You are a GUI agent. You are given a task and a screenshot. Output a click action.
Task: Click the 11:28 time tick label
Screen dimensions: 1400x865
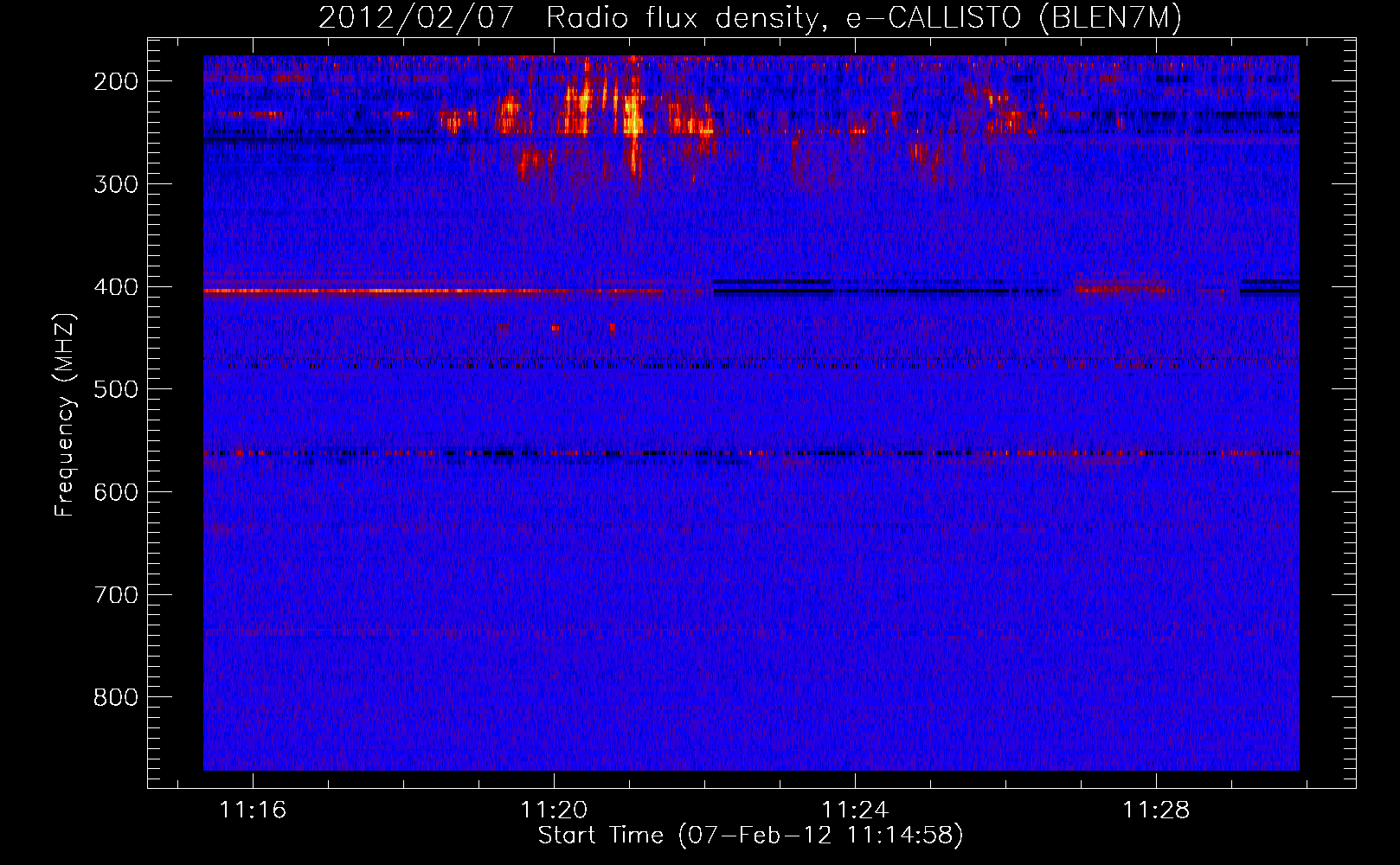point(1156,811)
